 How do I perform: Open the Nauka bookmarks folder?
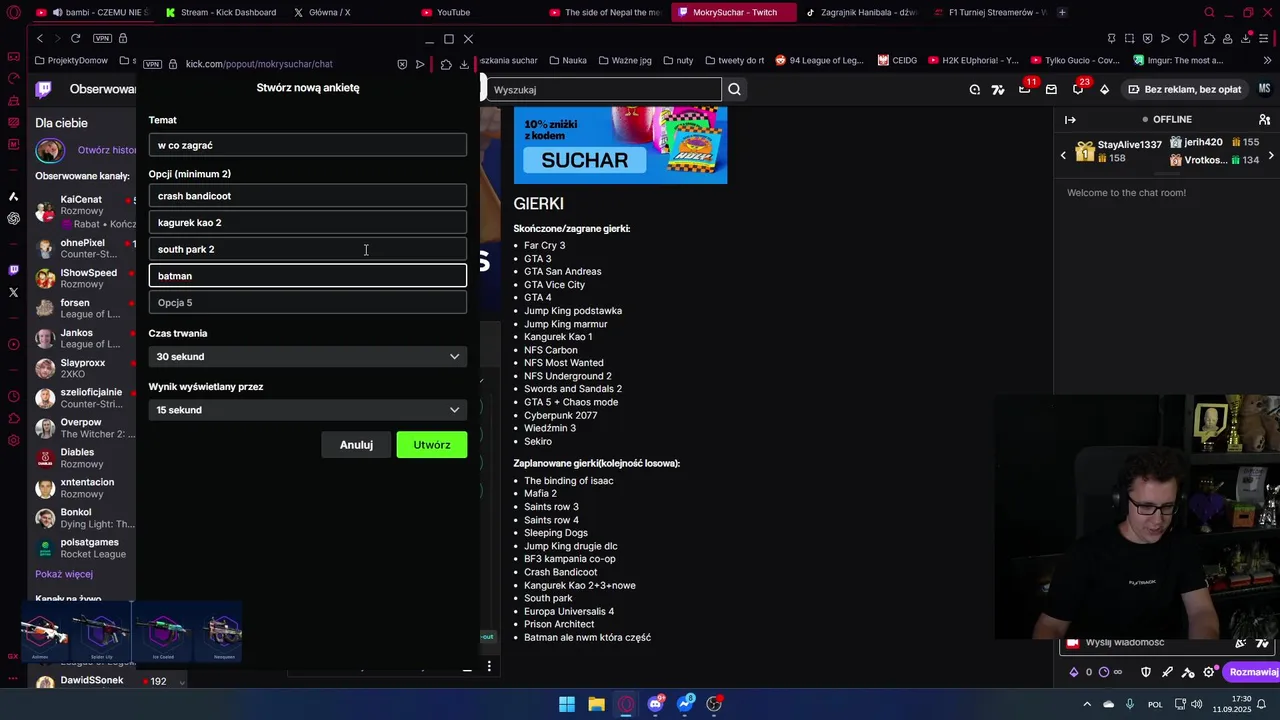(x=567, y=60)
